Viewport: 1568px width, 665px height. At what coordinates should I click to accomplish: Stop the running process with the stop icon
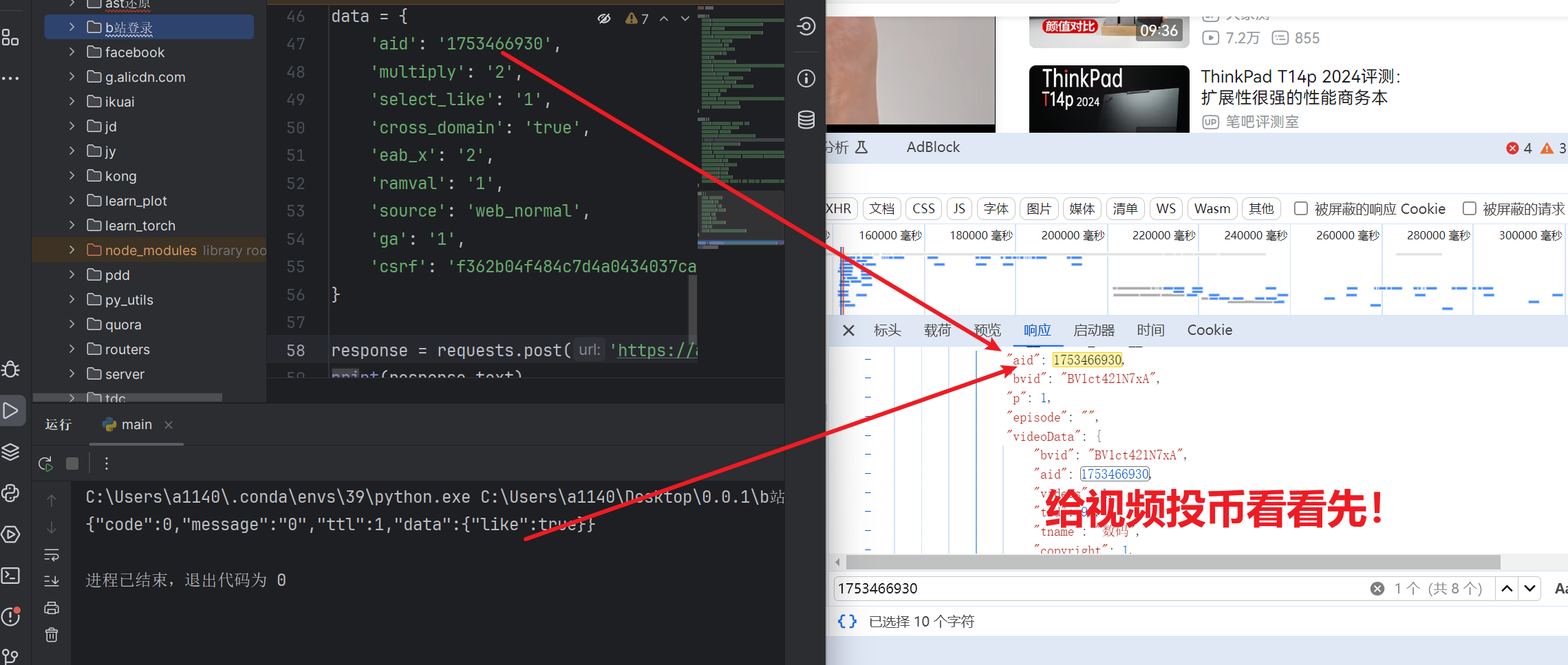click(72, 464)
